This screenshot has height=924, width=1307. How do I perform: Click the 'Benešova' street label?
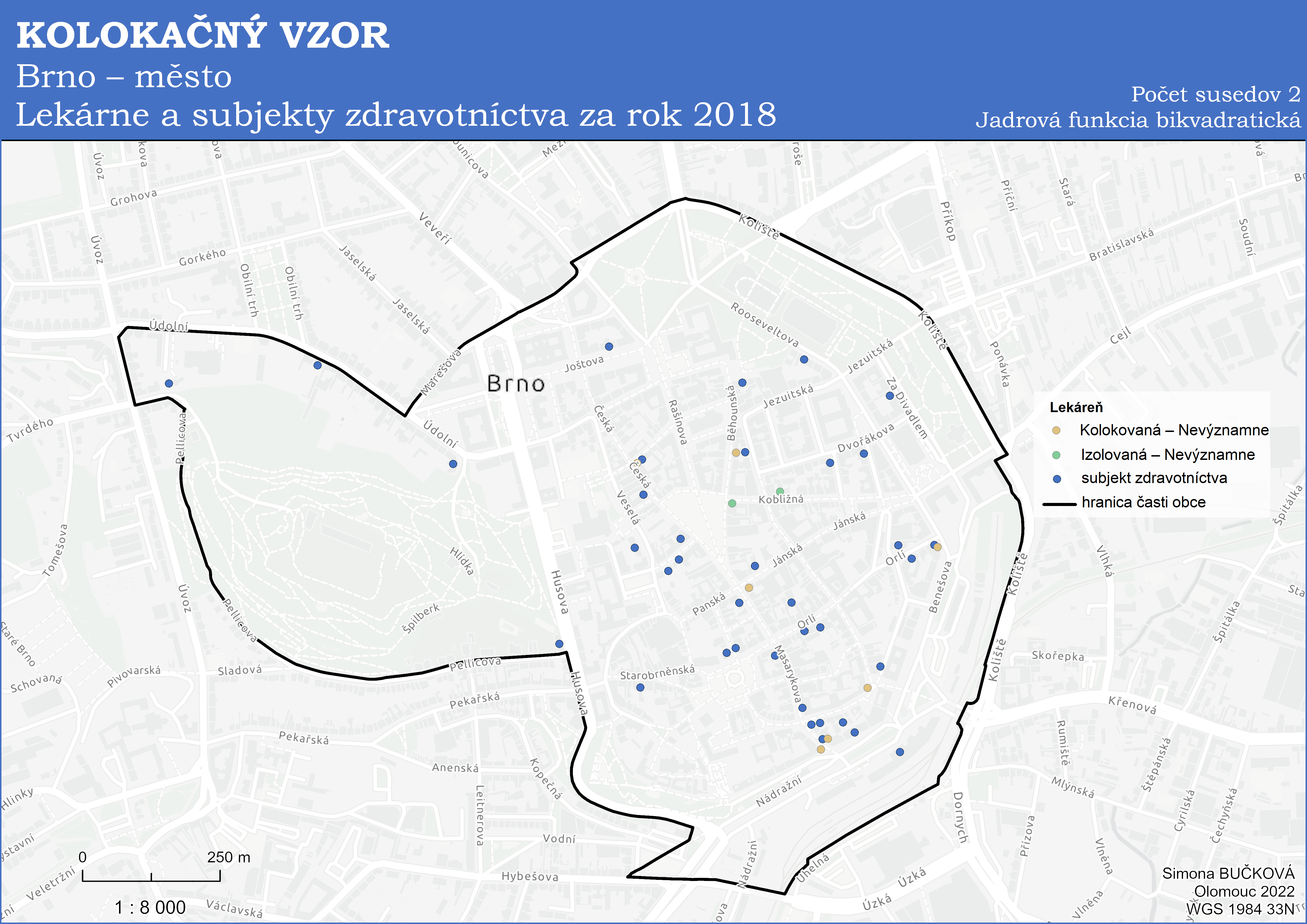[940, 587]
